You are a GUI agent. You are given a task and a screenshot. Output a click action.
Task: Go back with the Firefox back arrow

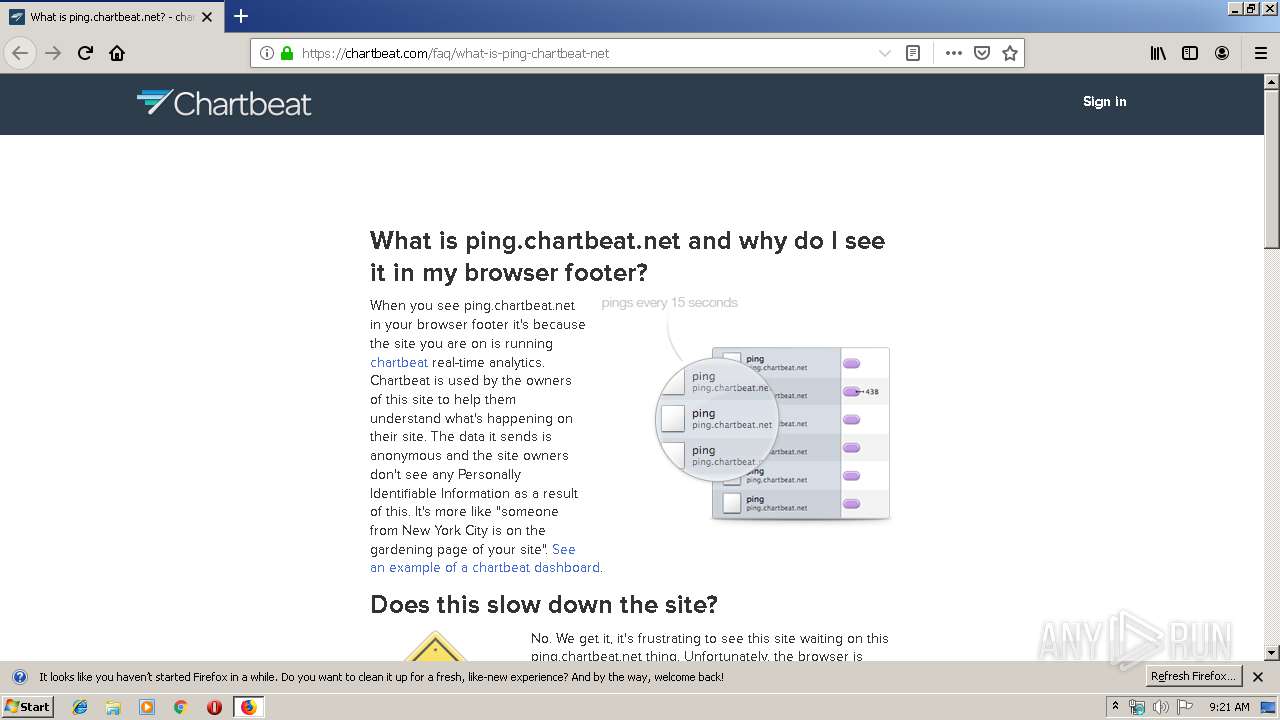[20, 53]
